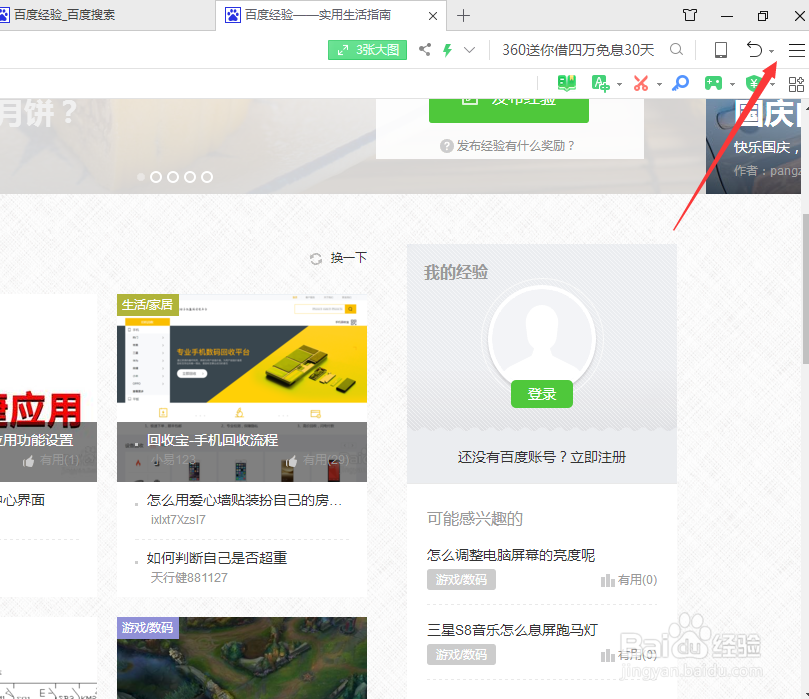
Task: Click 换一下 refresh link
Action: (x=349, y=257)
